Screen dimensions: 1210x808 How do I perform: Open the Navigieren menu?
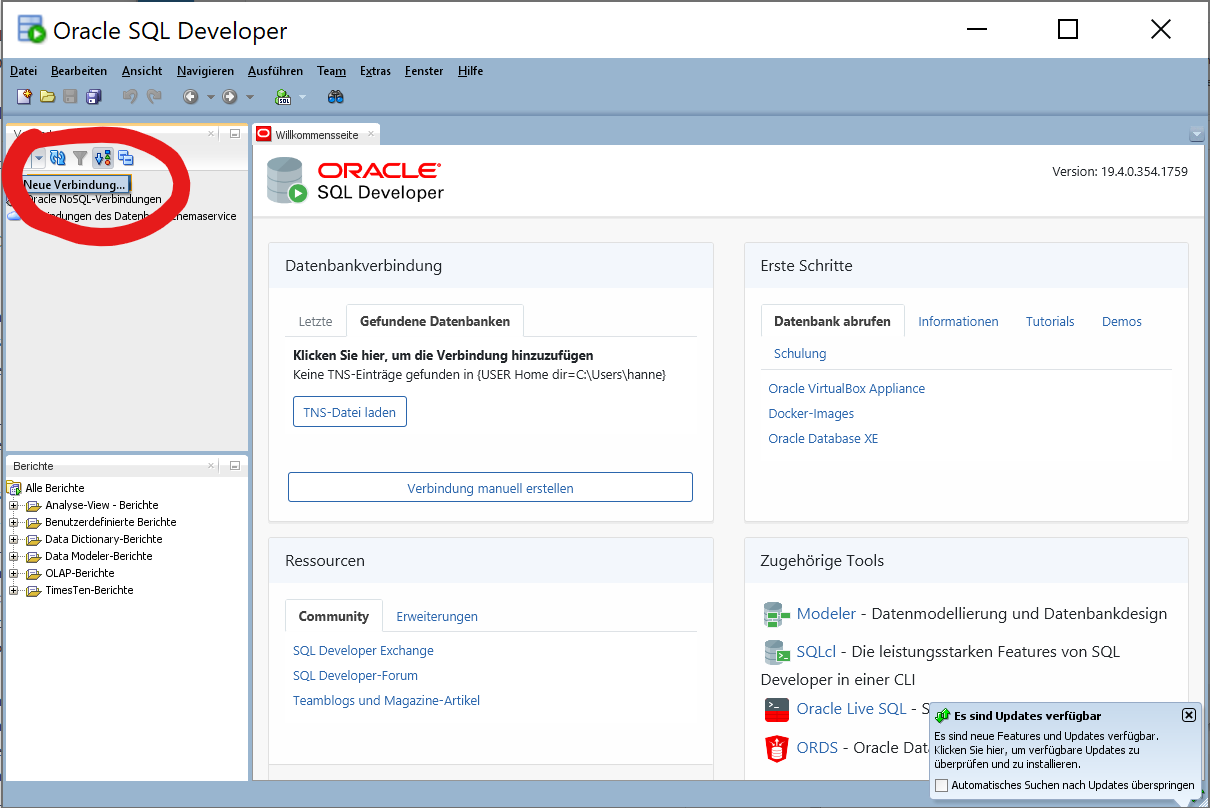click(205, 71)
